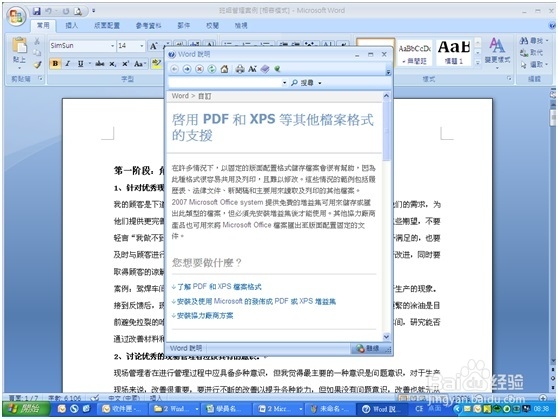
Task: Toggle Superscript formatting
Action: tap(125, 64)
